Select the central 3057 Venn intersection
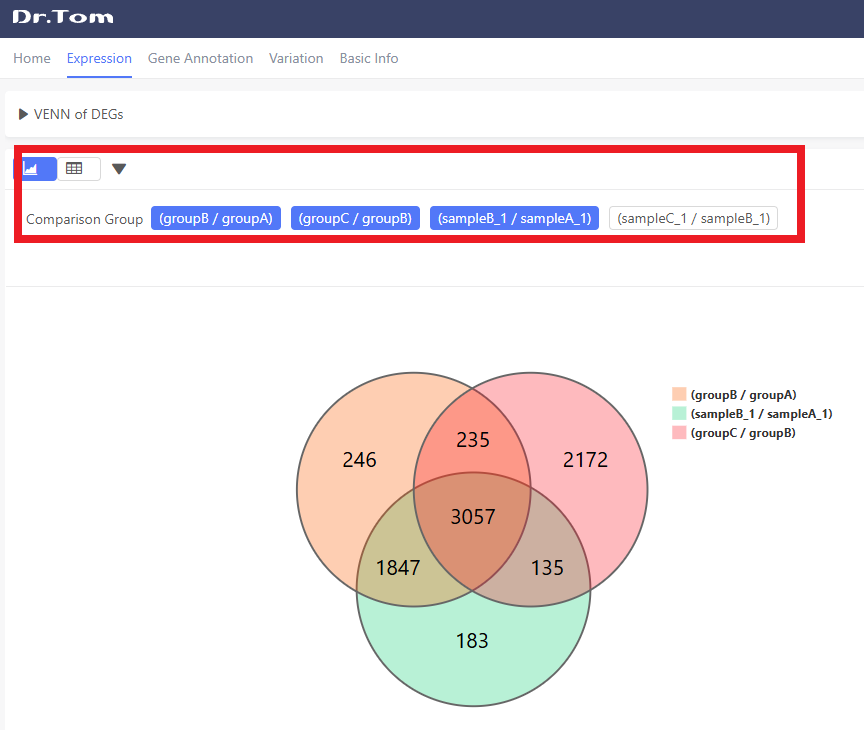864x730 pixels. click(472, 517)
